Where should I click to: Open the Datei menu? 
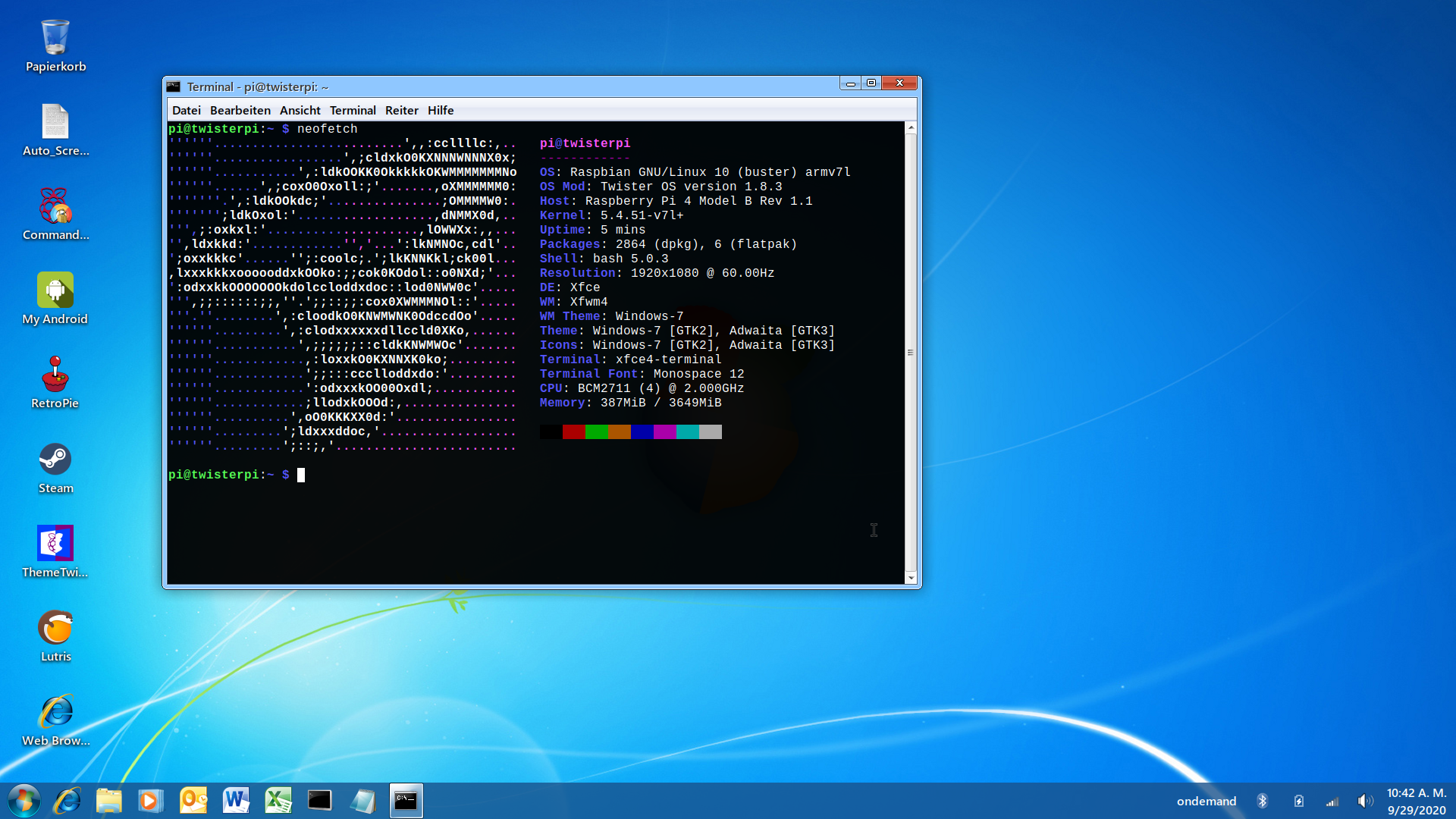[x=187, y=110]
